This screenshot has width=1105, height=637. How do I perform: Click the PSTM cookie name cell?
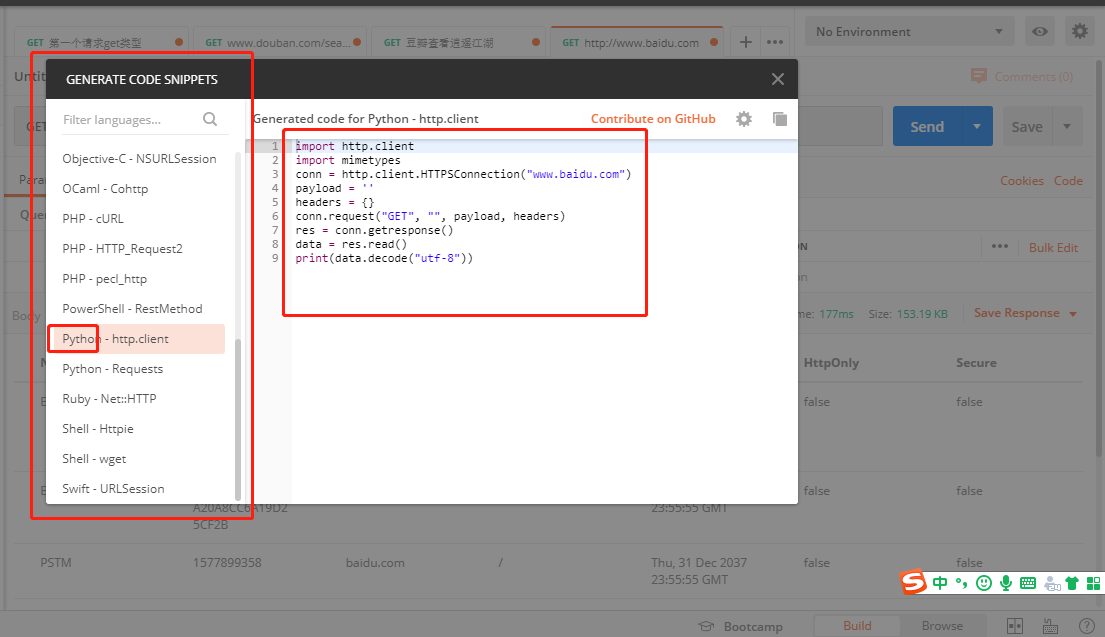56,563
